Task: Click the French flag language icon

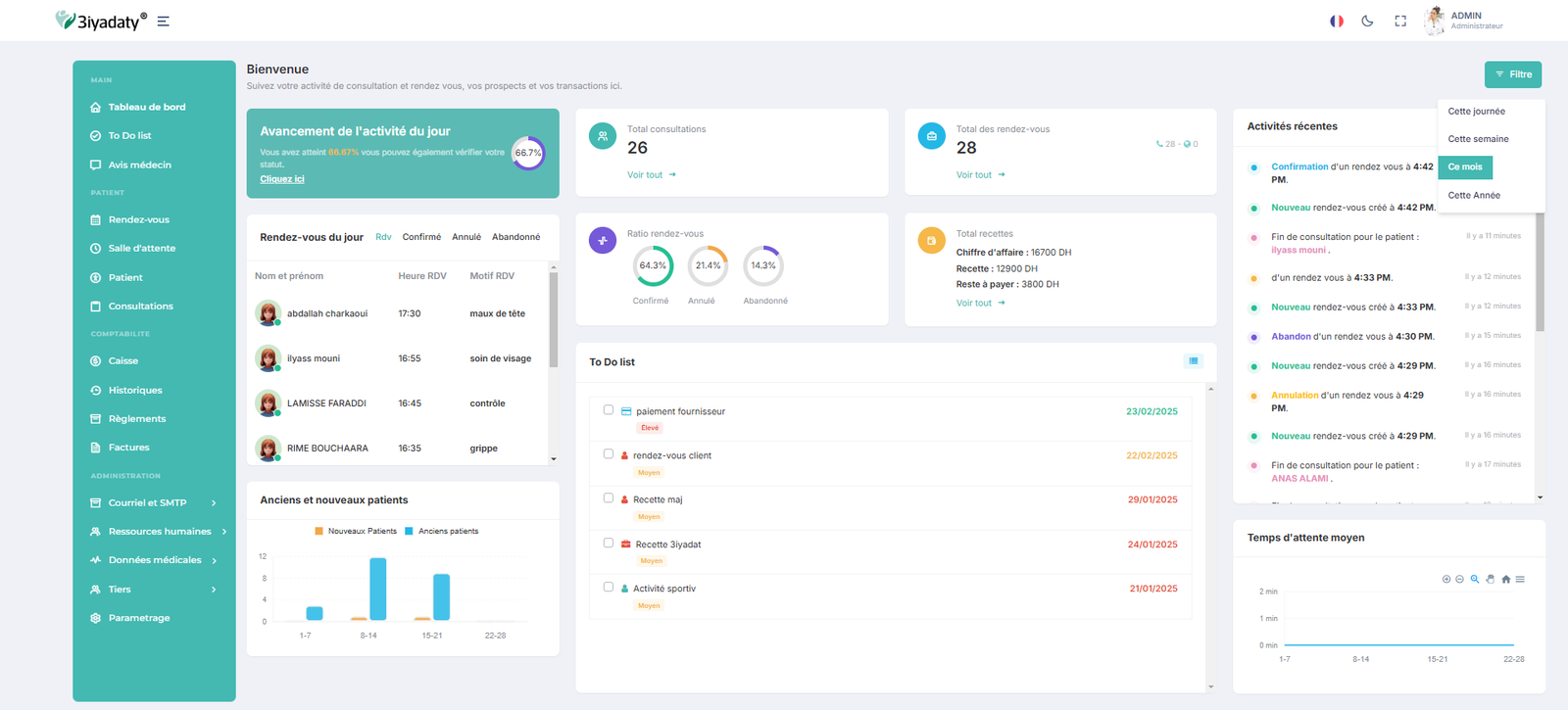Action: pyautogui.click(x=1336, y=22)
